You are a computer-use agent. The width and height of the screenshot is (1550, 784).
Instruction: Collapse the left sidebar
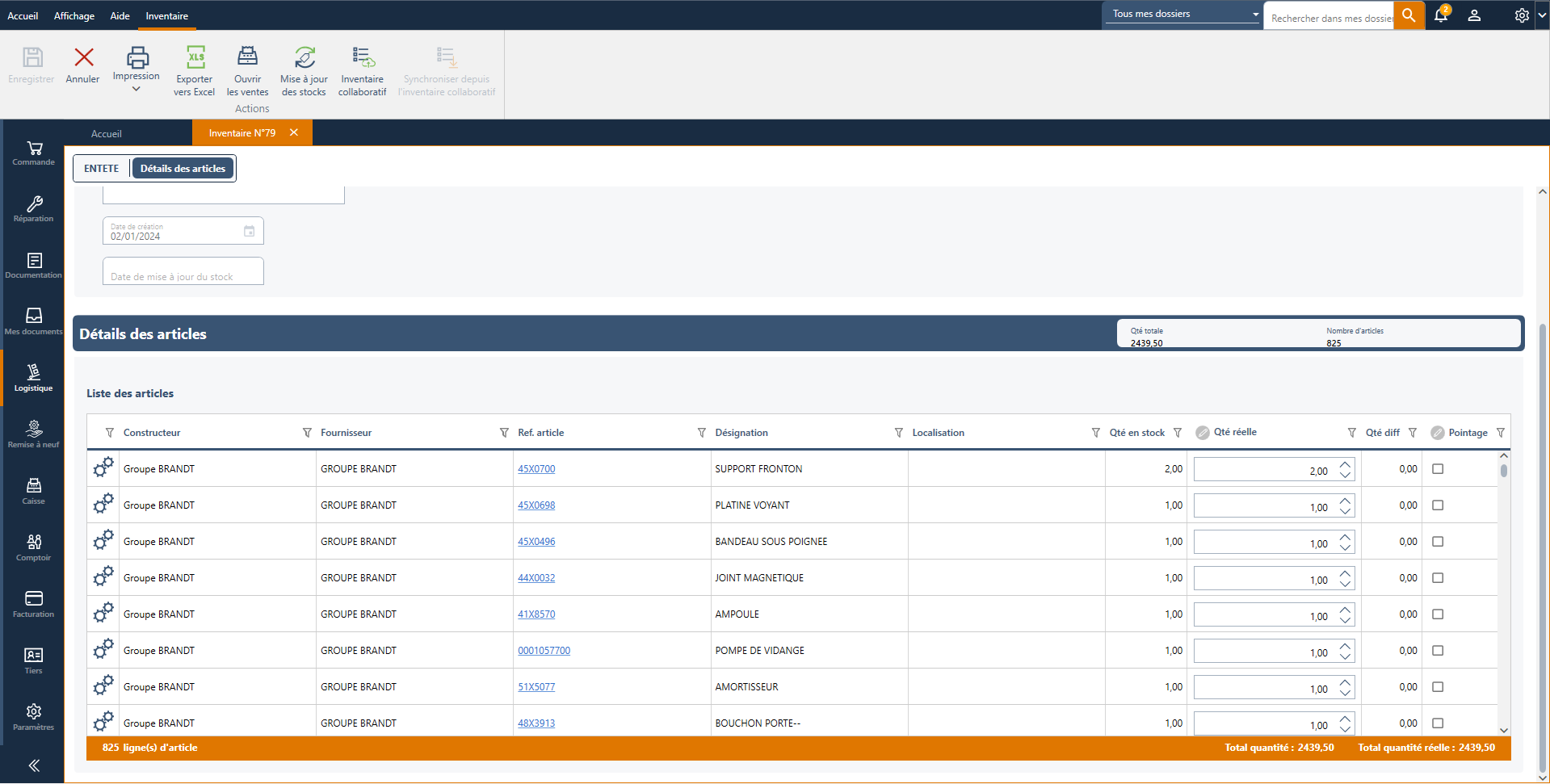coord(34,765)
